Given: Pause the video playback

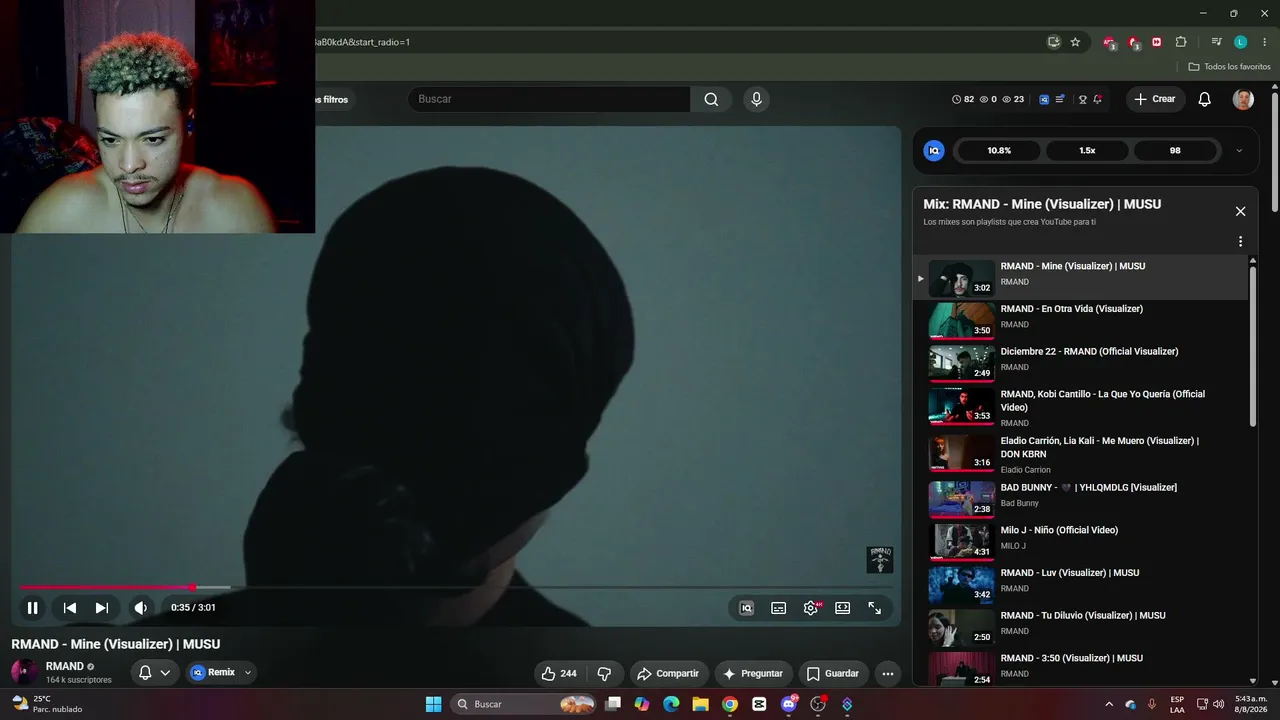Looking at the screenshot, I should coord(32,608).
